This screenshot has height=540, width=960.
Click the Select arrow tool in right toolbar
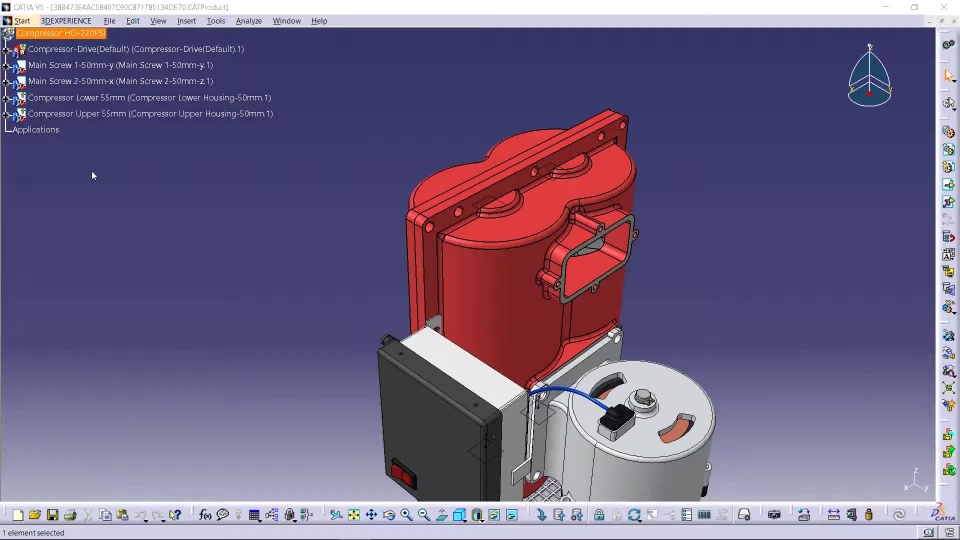point(949,76)
